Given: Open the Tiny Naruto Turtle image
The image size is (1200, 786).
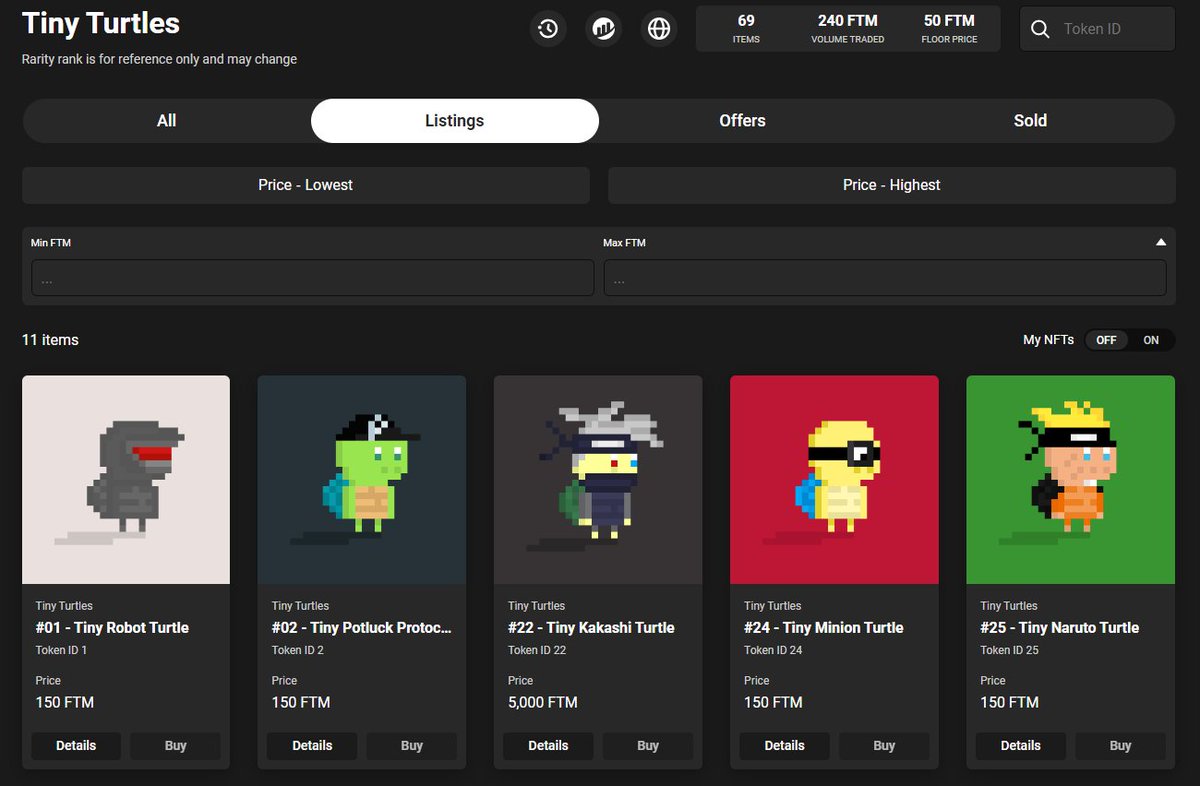Looking at the screenshot, I should 1071,480.
